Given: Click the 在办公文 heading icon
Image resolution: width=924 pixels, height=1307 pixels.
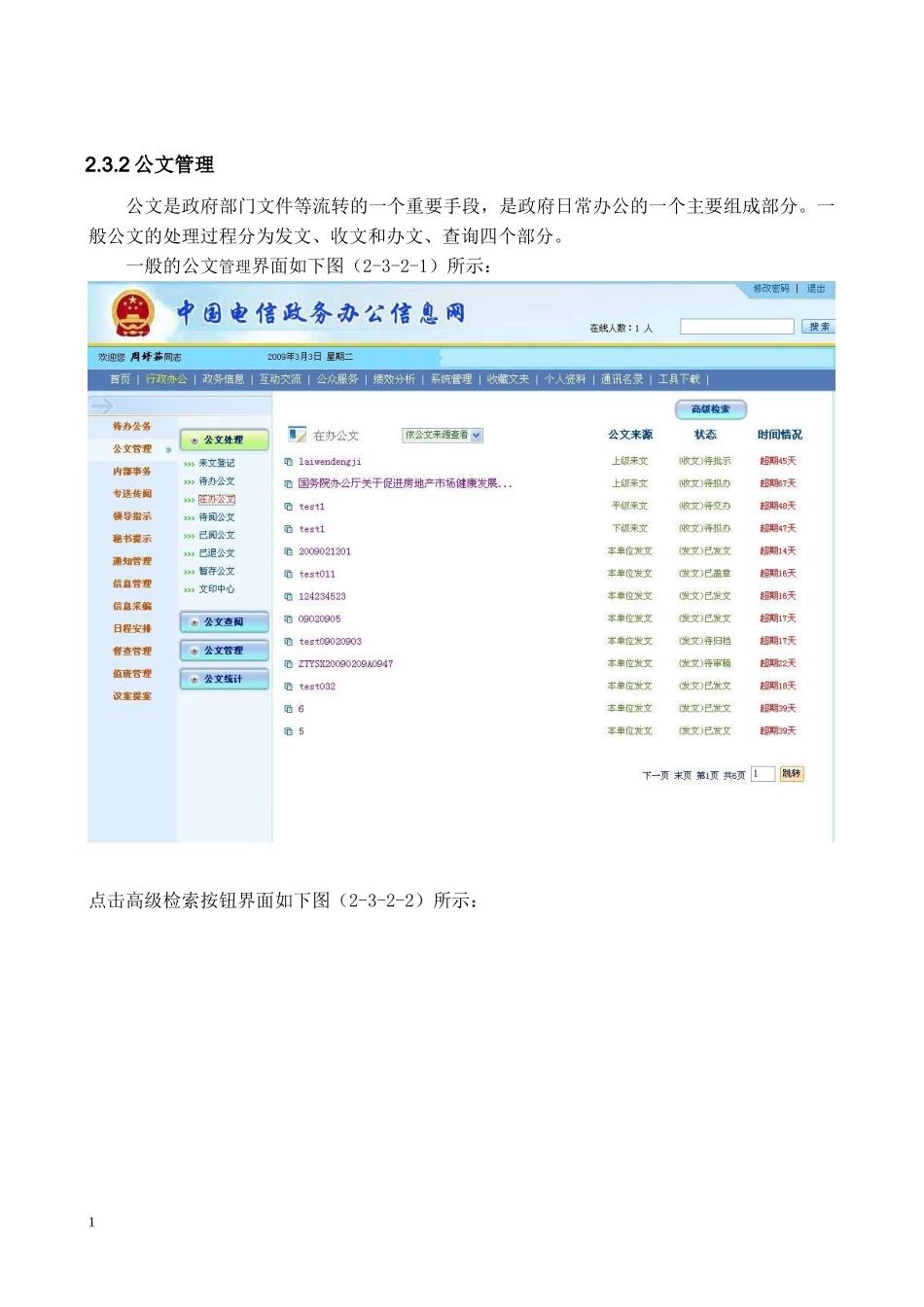Looking at the screenshot, I should click(297, 435).
